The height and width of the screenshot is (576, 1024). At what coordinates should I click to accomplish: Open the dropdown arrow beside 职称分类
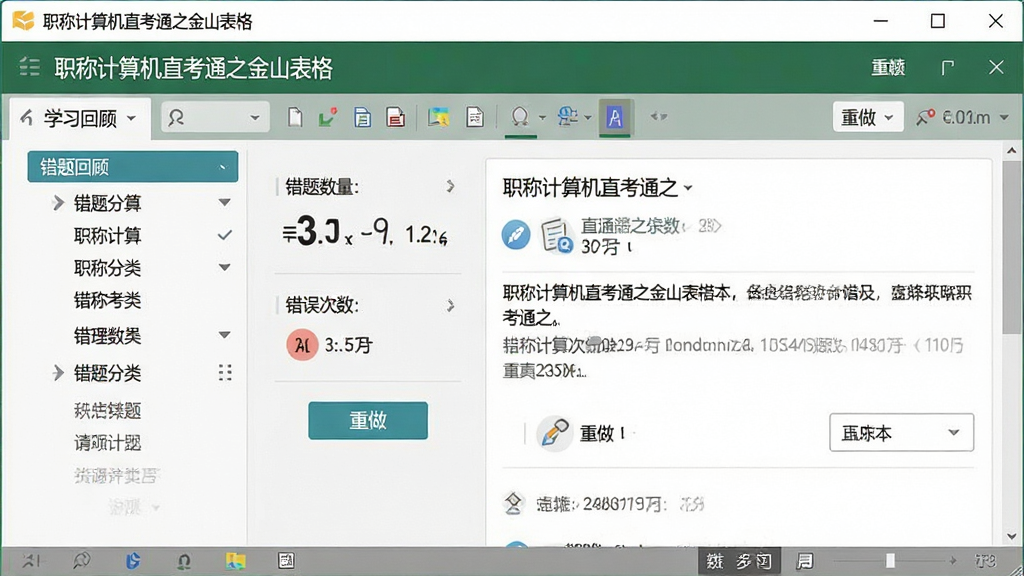tap(225, 268)
